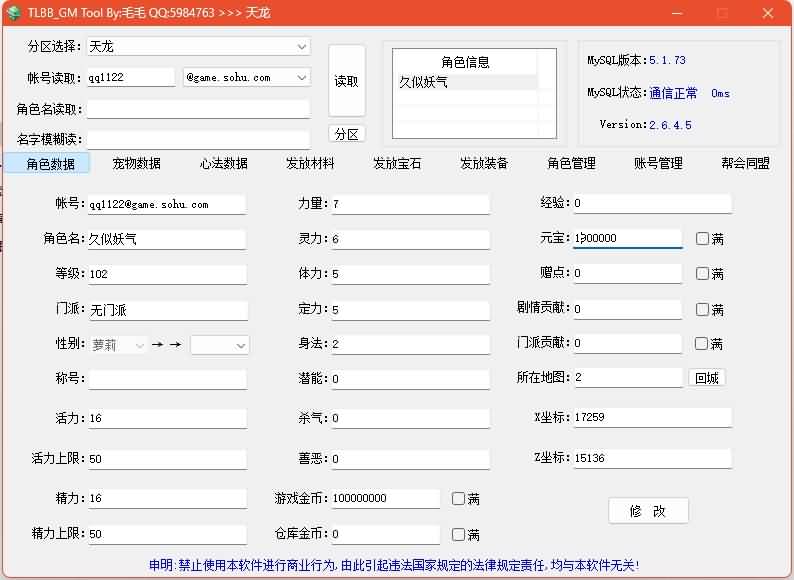Click the 赠点 field
794x580 pixels.
(x=628, y=274)
